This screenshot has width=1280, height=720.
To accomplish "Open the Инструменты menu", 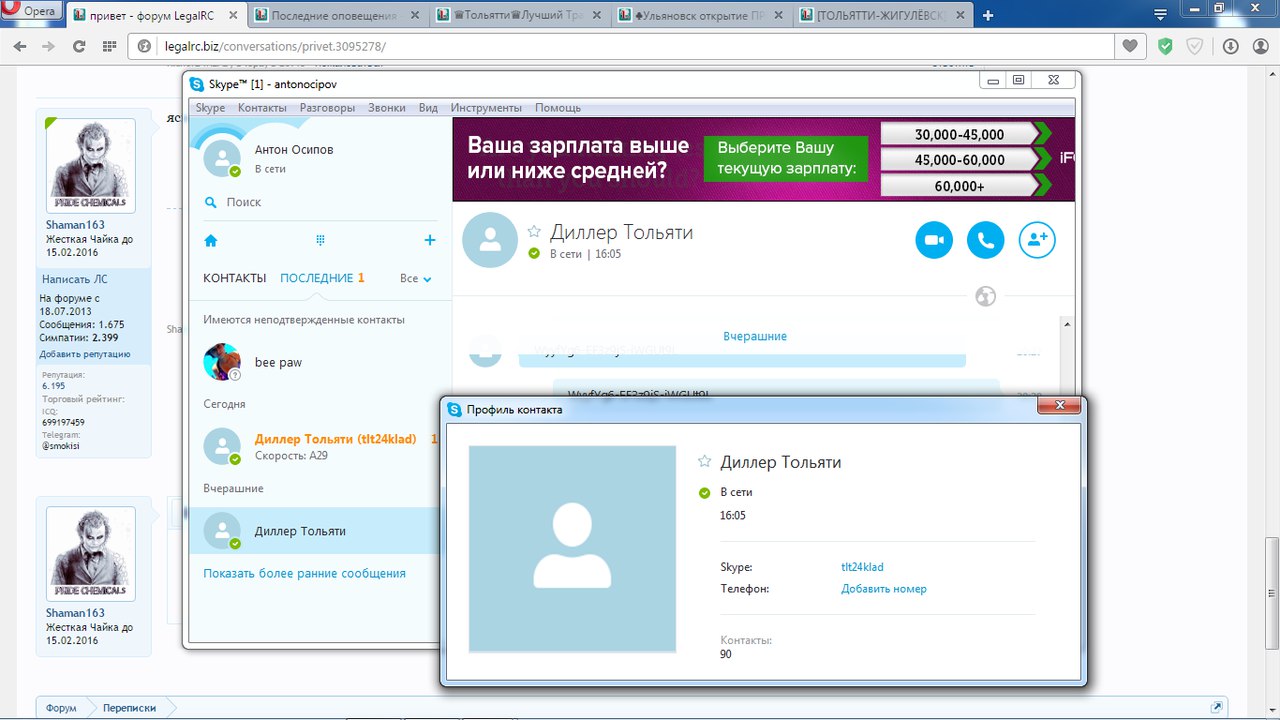I will point(486,108).
